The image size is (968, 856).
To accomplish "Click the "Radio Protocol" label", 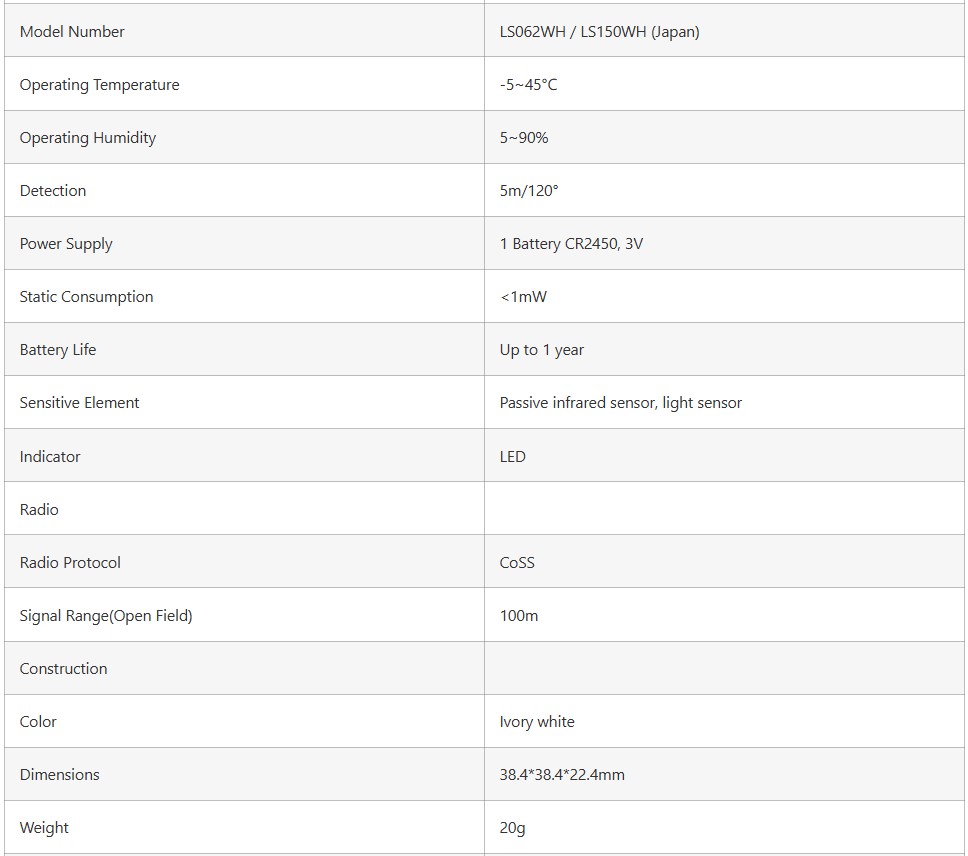I will coord(70,563).
